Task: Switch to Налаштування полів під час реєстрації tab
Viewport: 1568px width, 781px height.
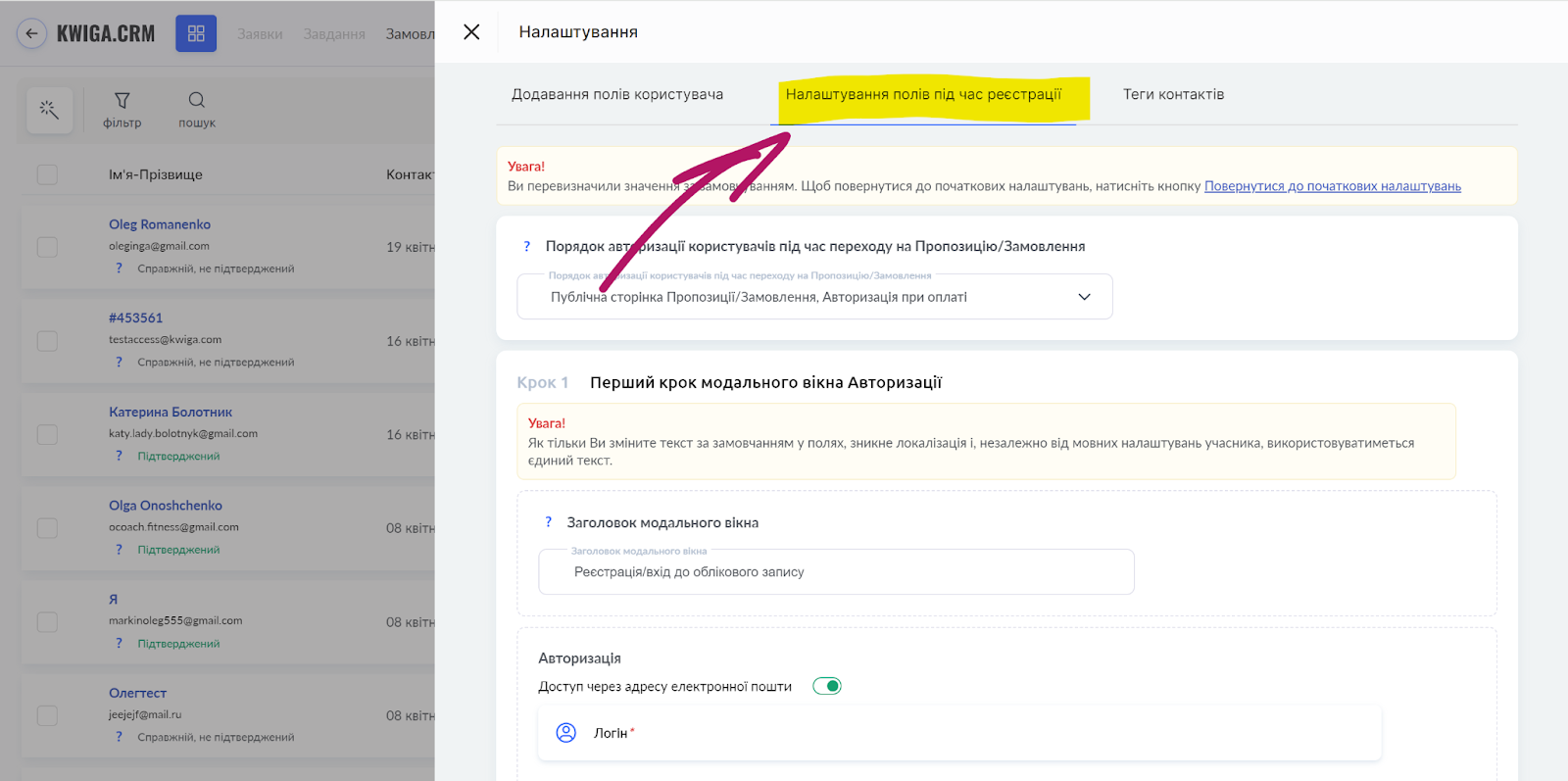Action: point(923,94)
